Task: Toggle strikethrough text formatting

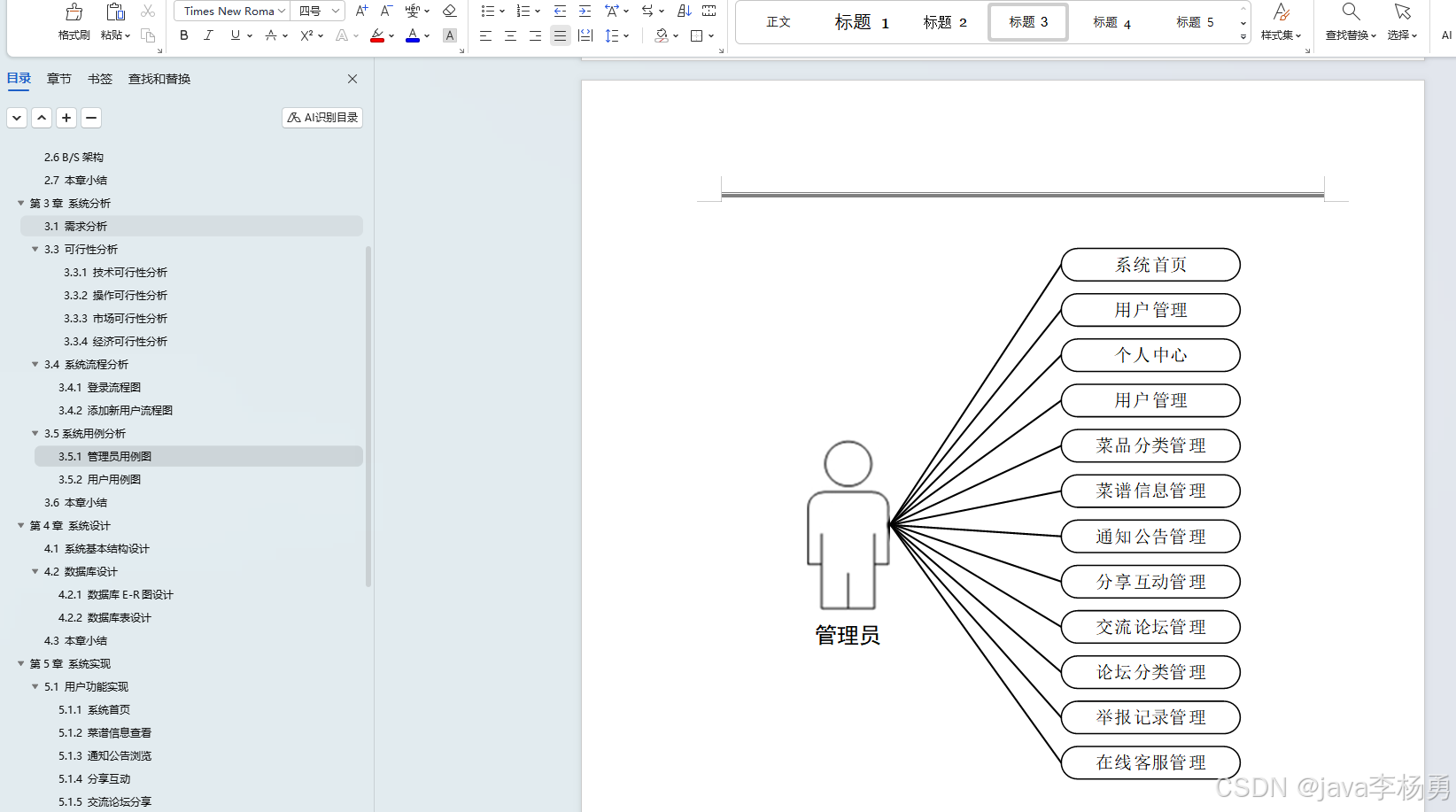Action: tap(271, 35)
